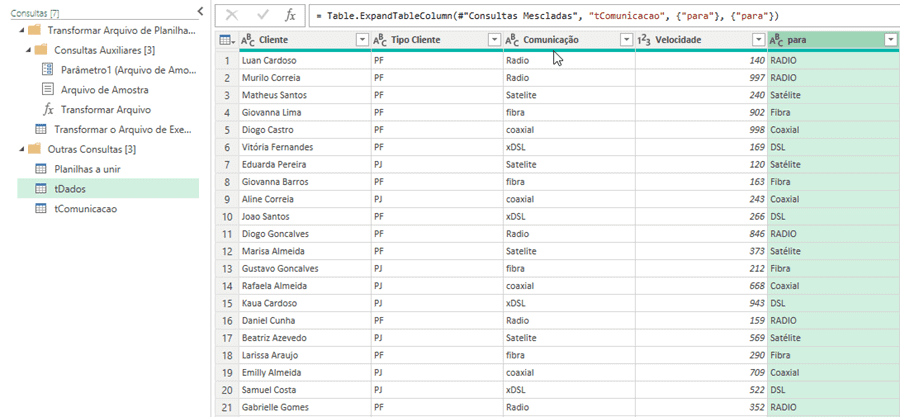Collapse the Consultas Auxiliares folder
Screen dimensions: 900x417
[28, 50]
